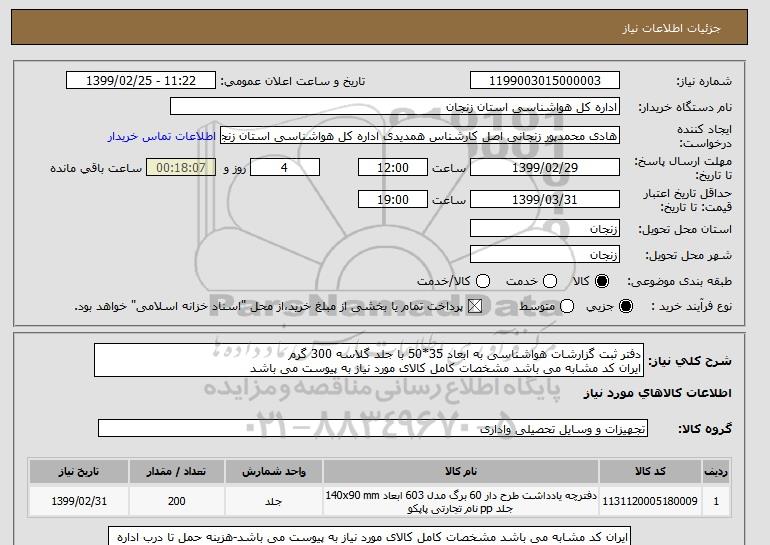The image size is (770, 545).
Task: Click the delivery city field زنجان
Action: [x=545, y=254]
